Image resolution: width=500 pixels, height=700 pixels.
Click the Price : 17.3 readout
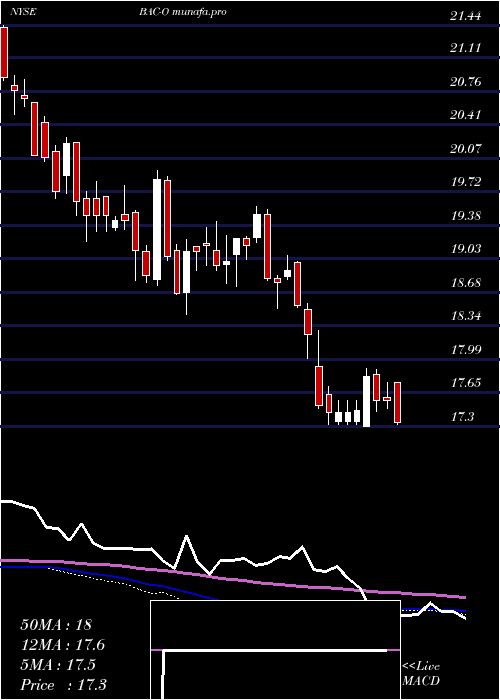[x=63, y=685]
